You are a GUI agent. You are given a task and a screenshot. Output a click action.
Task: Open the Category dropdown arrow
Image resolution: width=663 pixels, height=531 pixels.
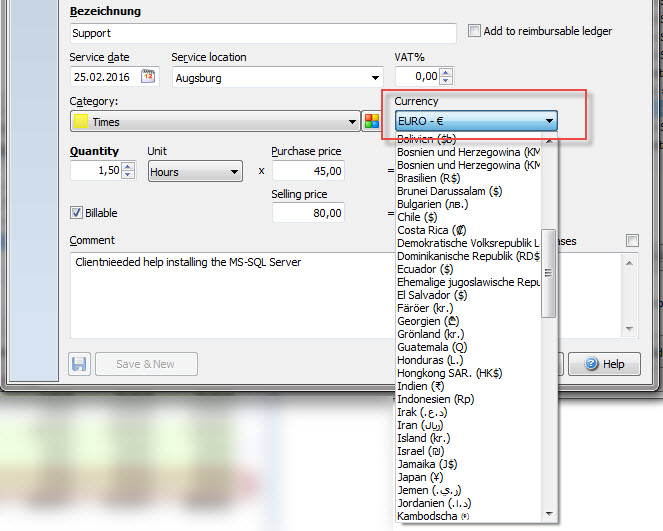pos(352,122)
